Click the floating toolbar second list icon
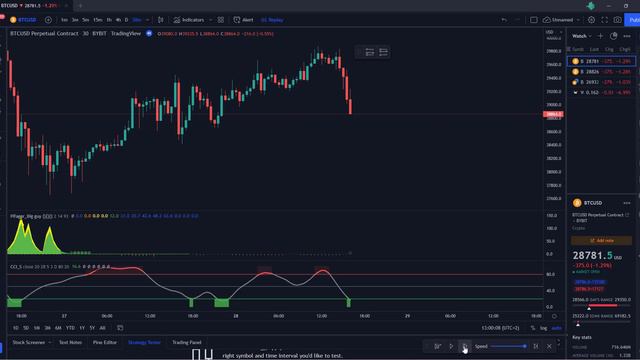Viewport: 640px width, 360px height. pyautogui.click(x=383, y=52)
